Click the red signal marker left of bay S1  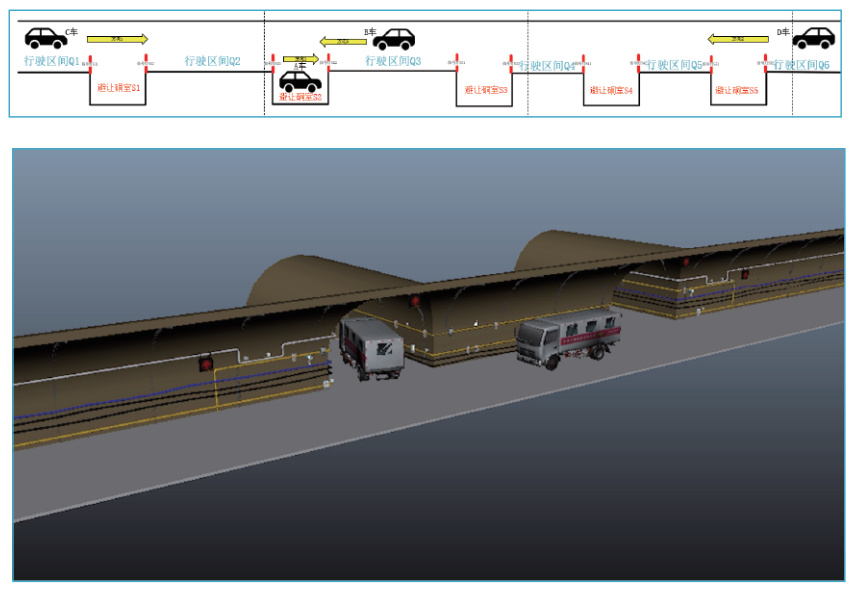[90, 65]
